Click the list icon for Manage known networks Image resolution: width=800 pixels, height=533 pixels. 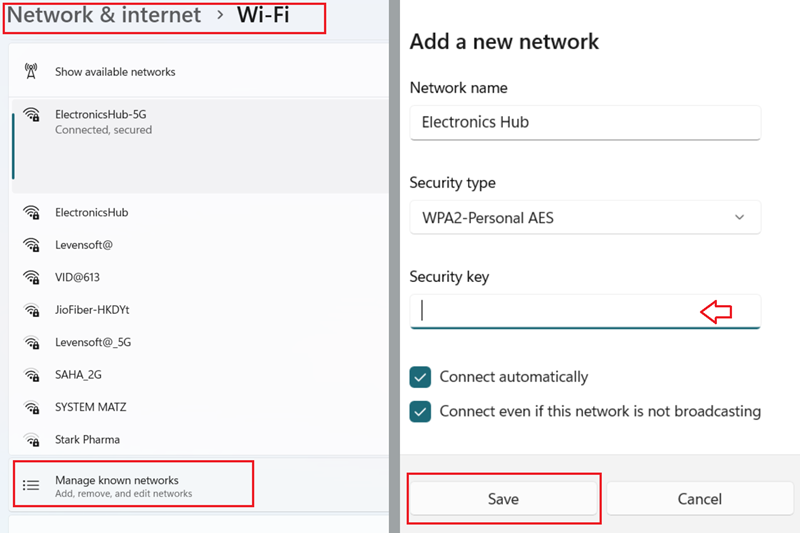31,485
